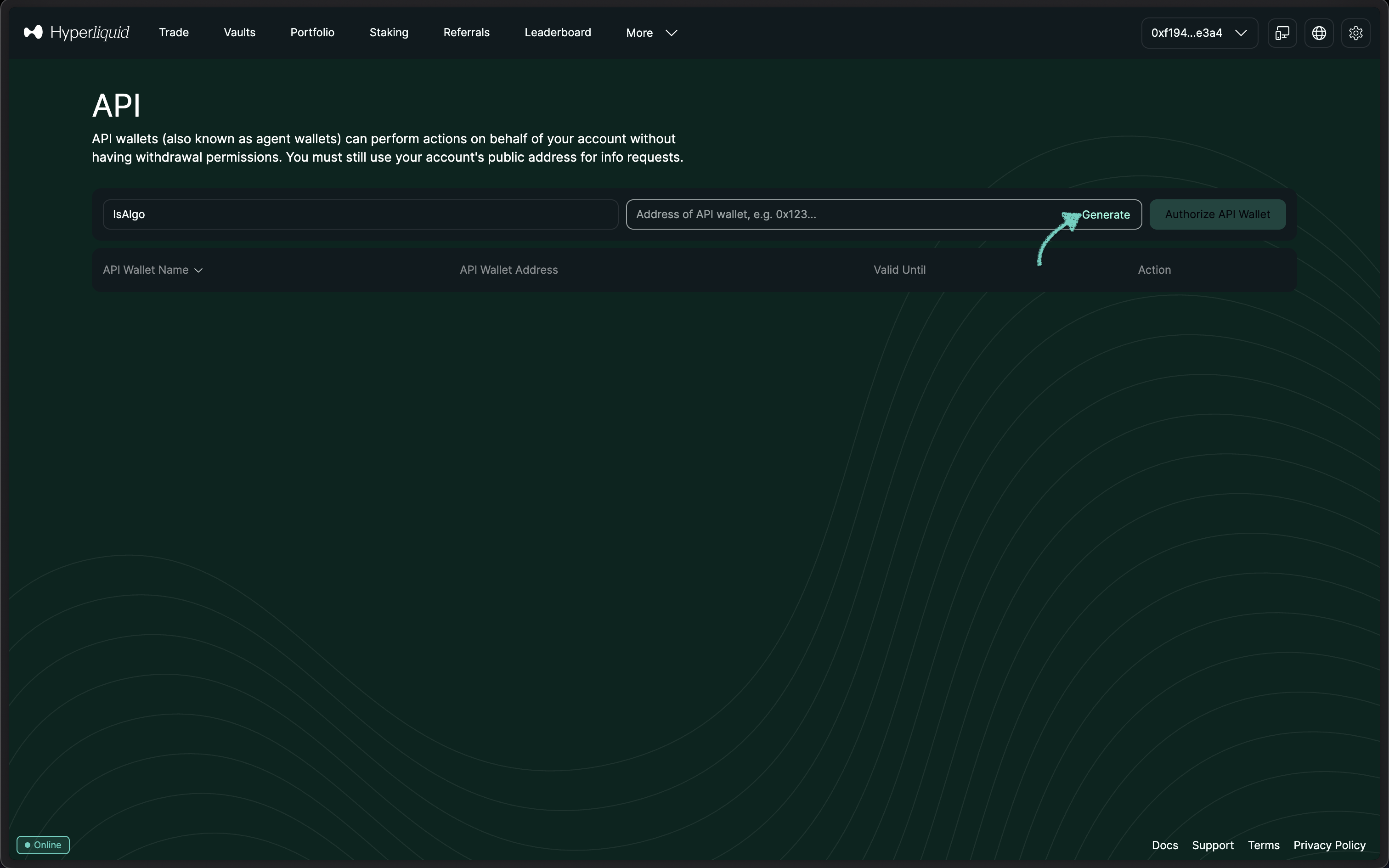This screenshot has width=1389, height=868.
Task: Expand the More navigation dropdown
Action: click(x=650, y=33)
